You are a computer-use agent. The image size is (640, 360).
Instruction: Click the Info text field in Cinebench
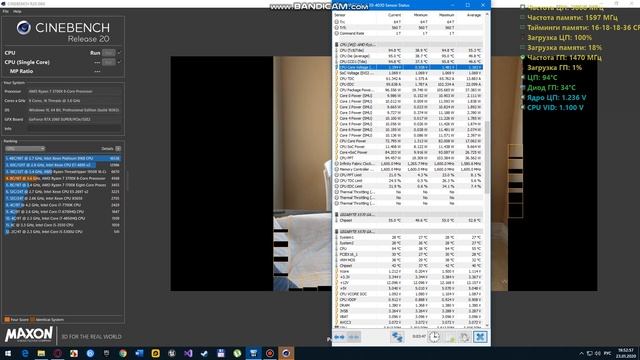click(74, 129)
